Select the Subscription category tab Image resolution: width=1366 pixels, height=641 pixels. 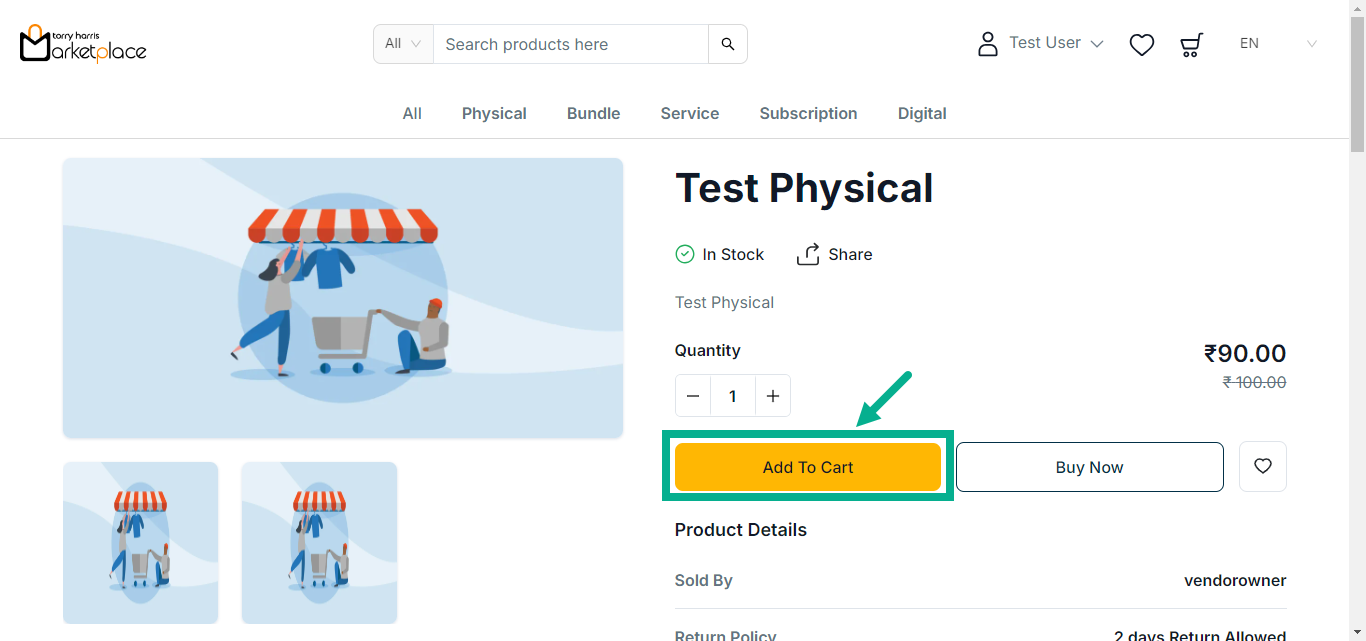point(808,114)
